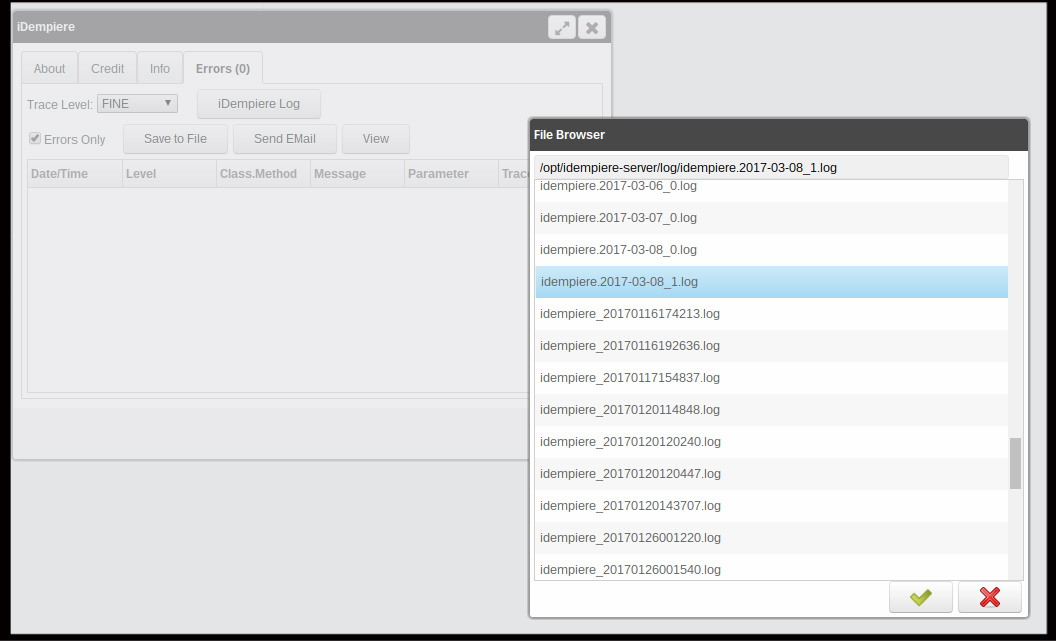Viewport: 1056px width, 641px height.
Task: Select idempiere_20170120143707.log
Action: 772,506
